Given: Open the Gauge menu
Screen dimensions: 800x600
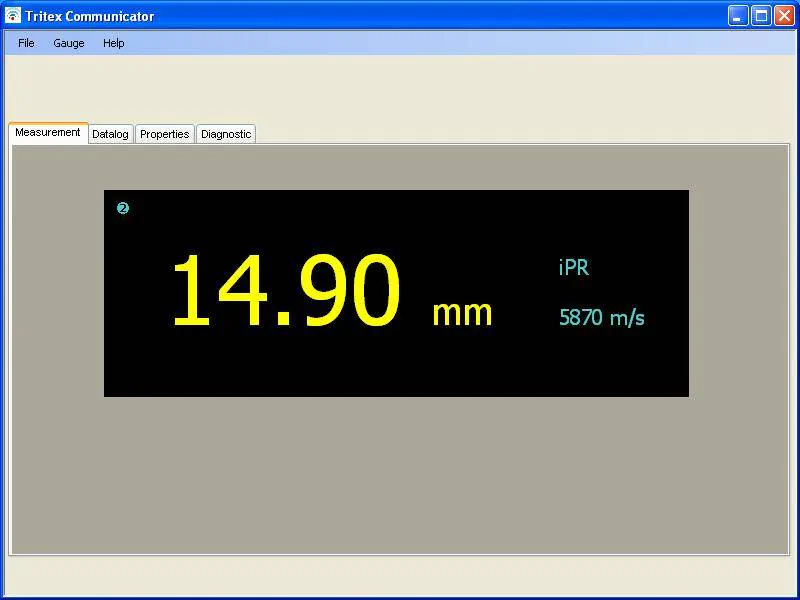Looking at the screenshot, I should 69,43.
